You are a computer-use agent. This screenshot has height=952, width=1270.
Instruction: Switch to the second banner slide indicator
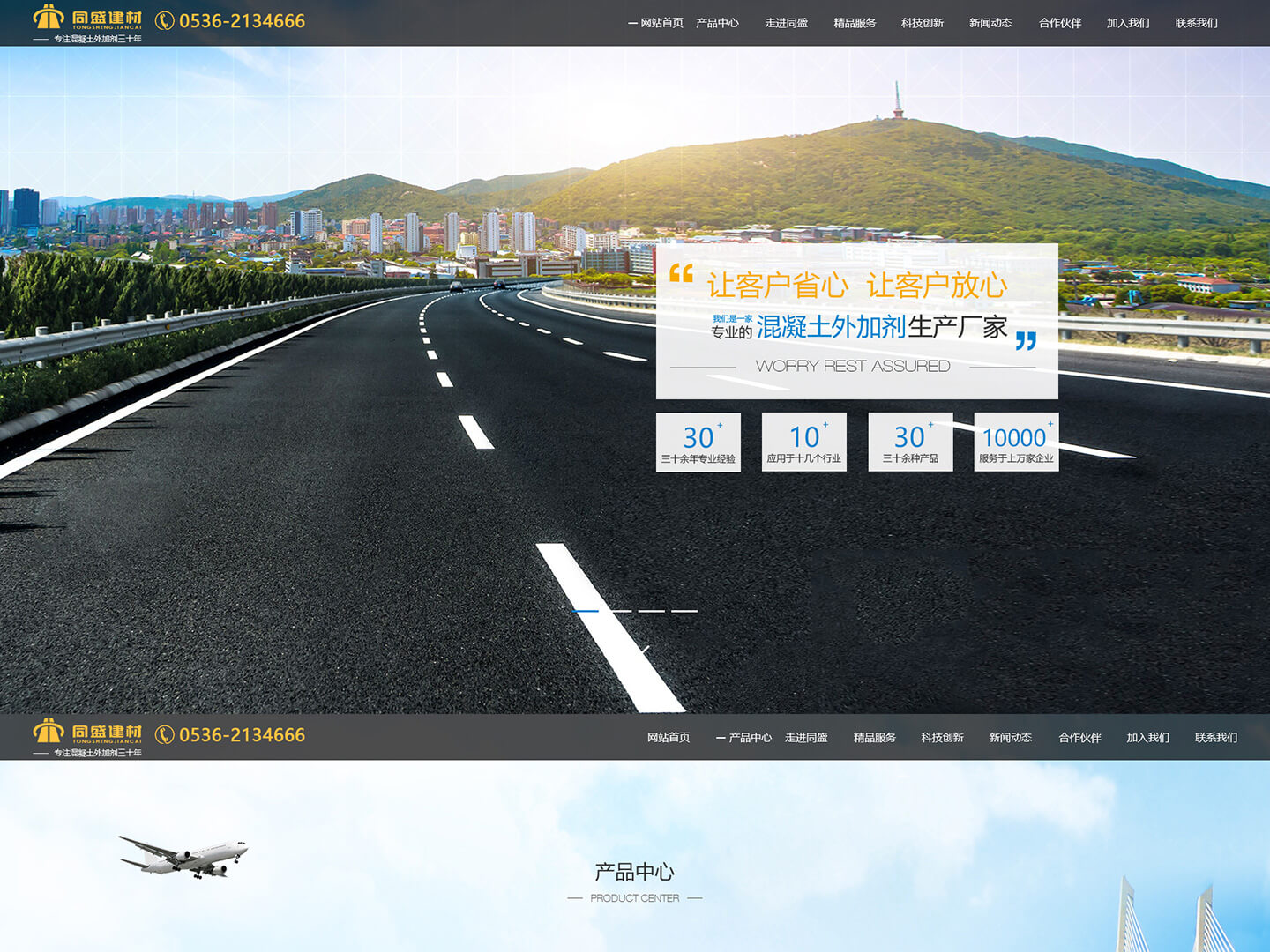click(619, 610)
